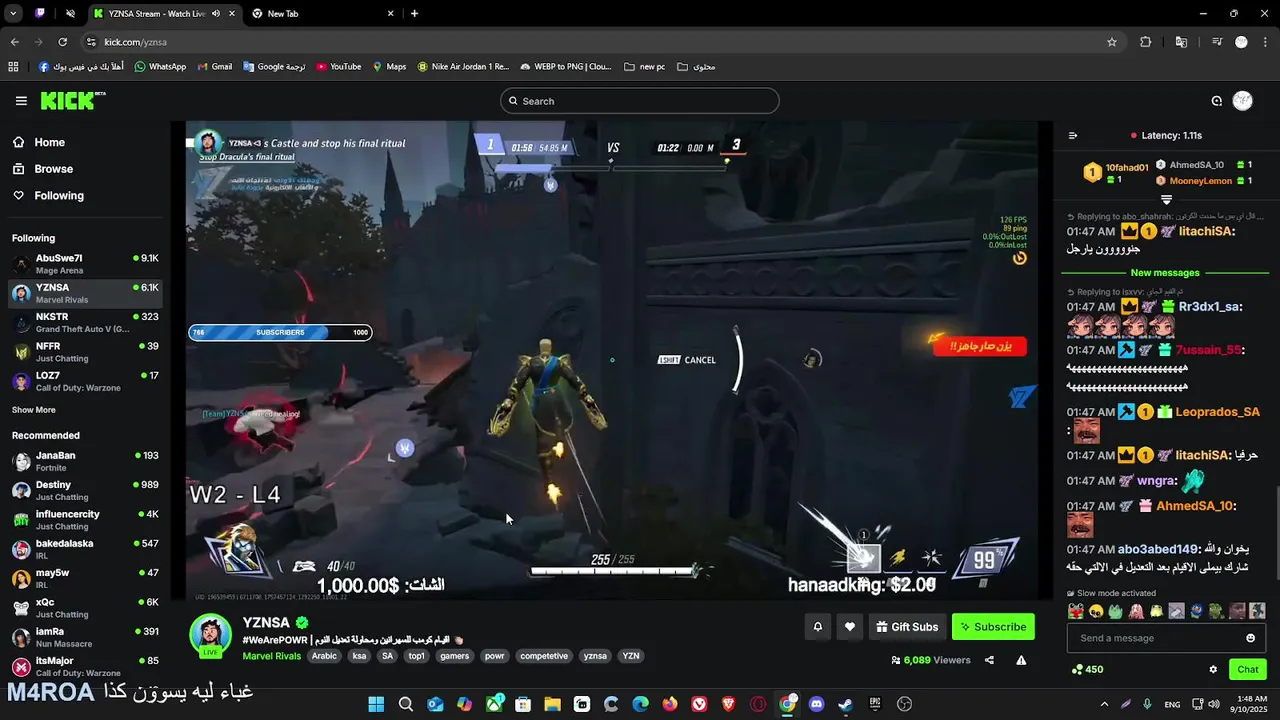Expand the chat leaderboard chevron
Image resolution: width=1280 pixels, height=720 pixels.
[1166, 200]
